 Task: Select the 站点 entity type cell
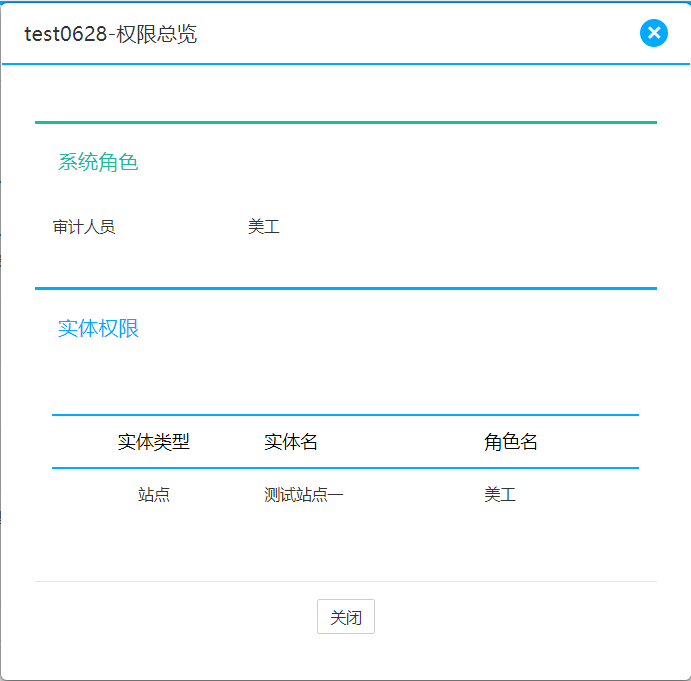tap(153, 495)
